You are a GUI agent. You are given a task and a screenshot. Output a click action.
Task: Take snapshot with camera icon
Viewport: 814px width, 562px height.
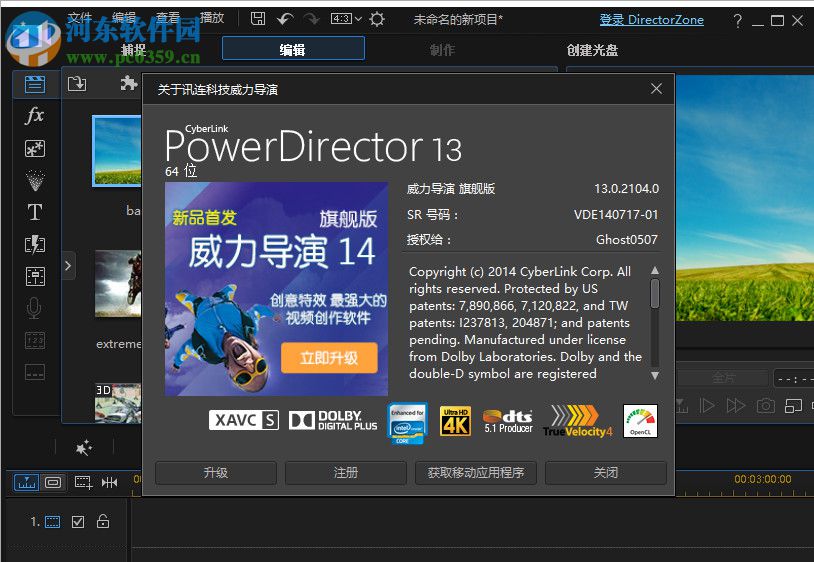pos(765,405)
